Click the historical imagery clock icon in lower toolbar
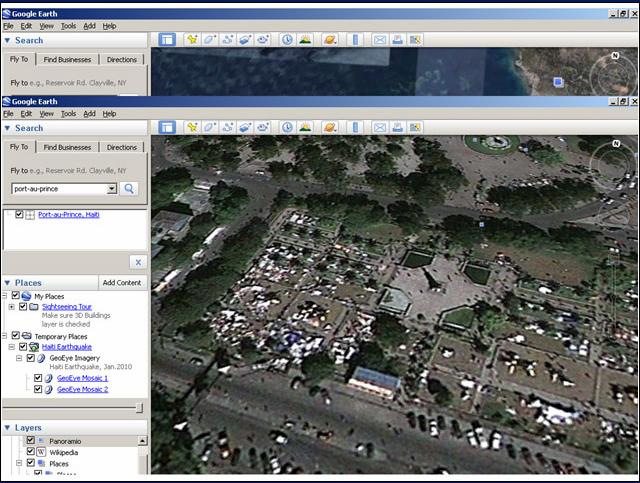The image size is (640, 483). (286, 127)
